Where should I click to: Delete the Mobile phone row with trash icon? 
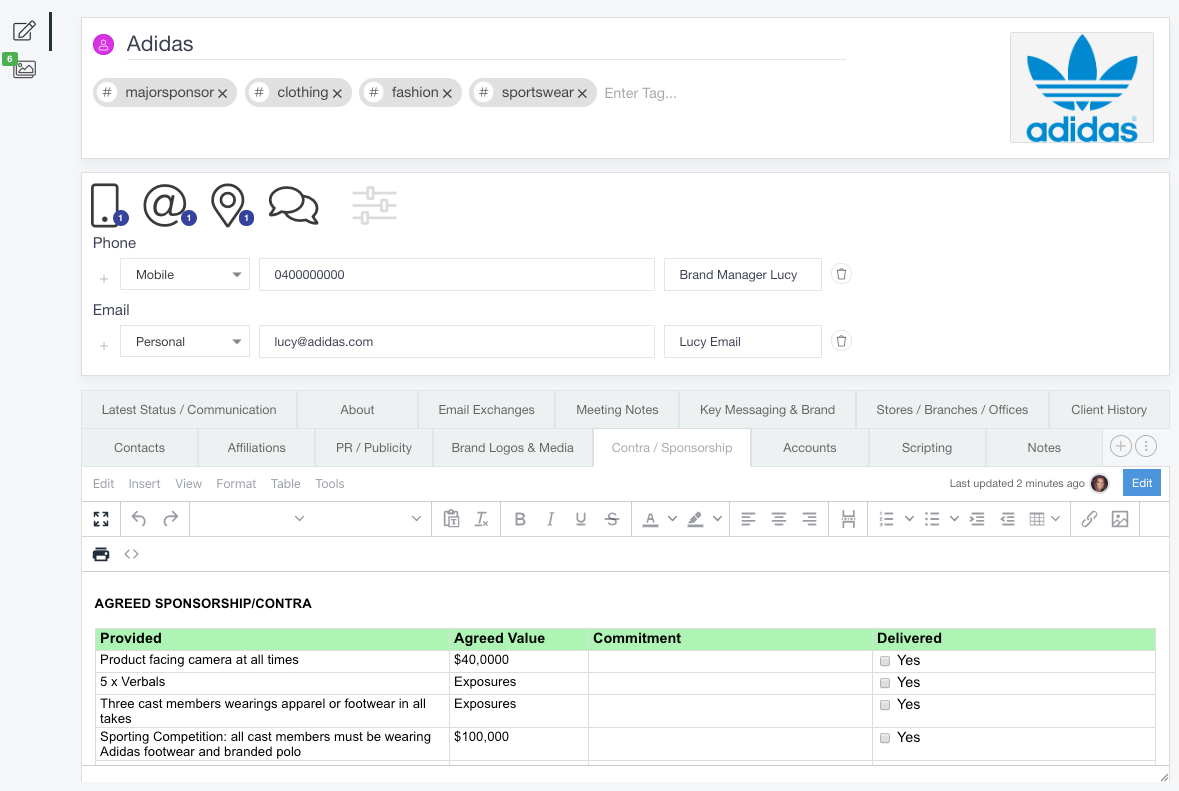pos(841,274)
